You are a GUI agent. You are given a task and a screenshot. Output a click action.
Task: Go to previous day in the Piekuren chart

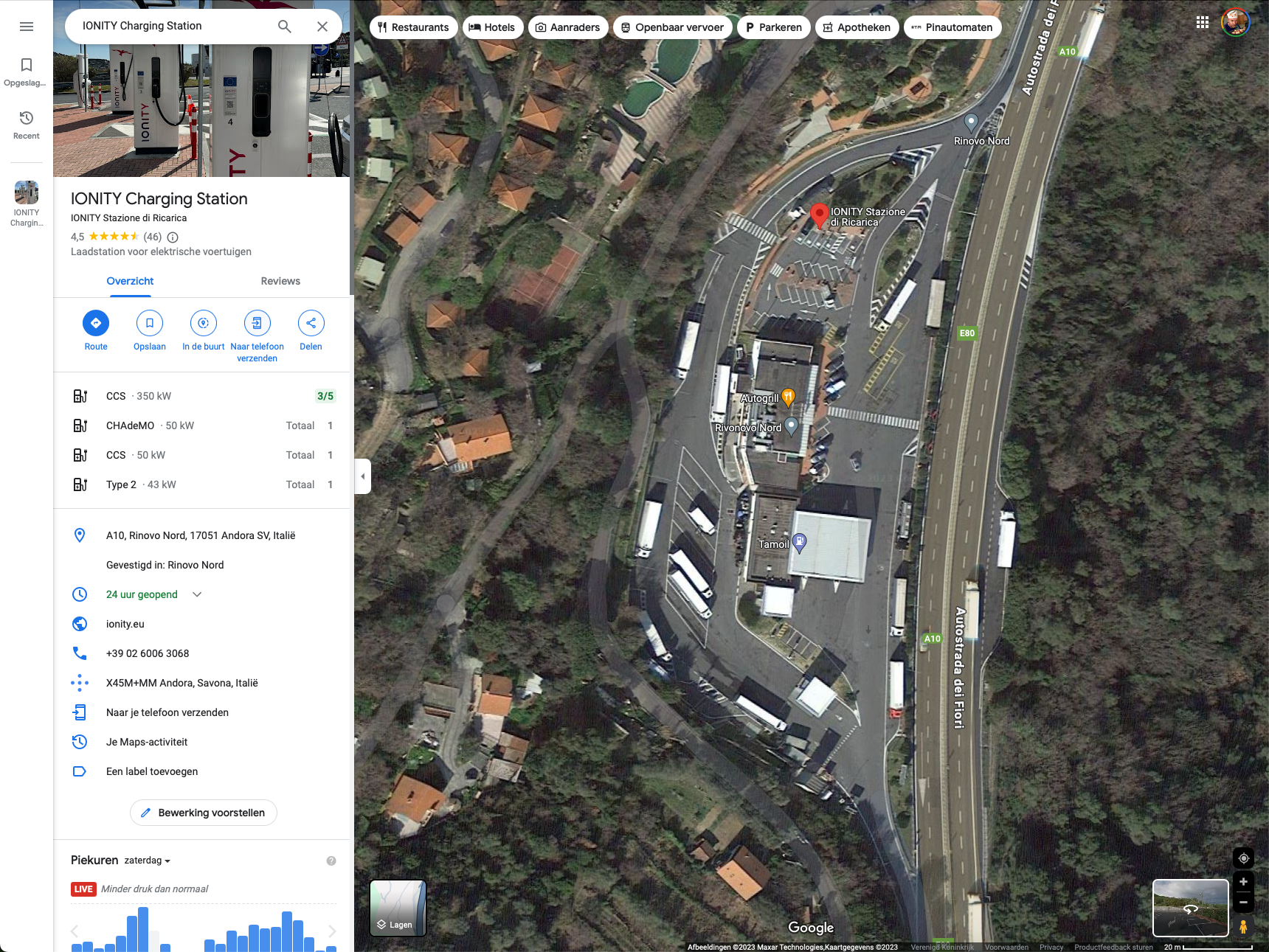coord(75,931)
